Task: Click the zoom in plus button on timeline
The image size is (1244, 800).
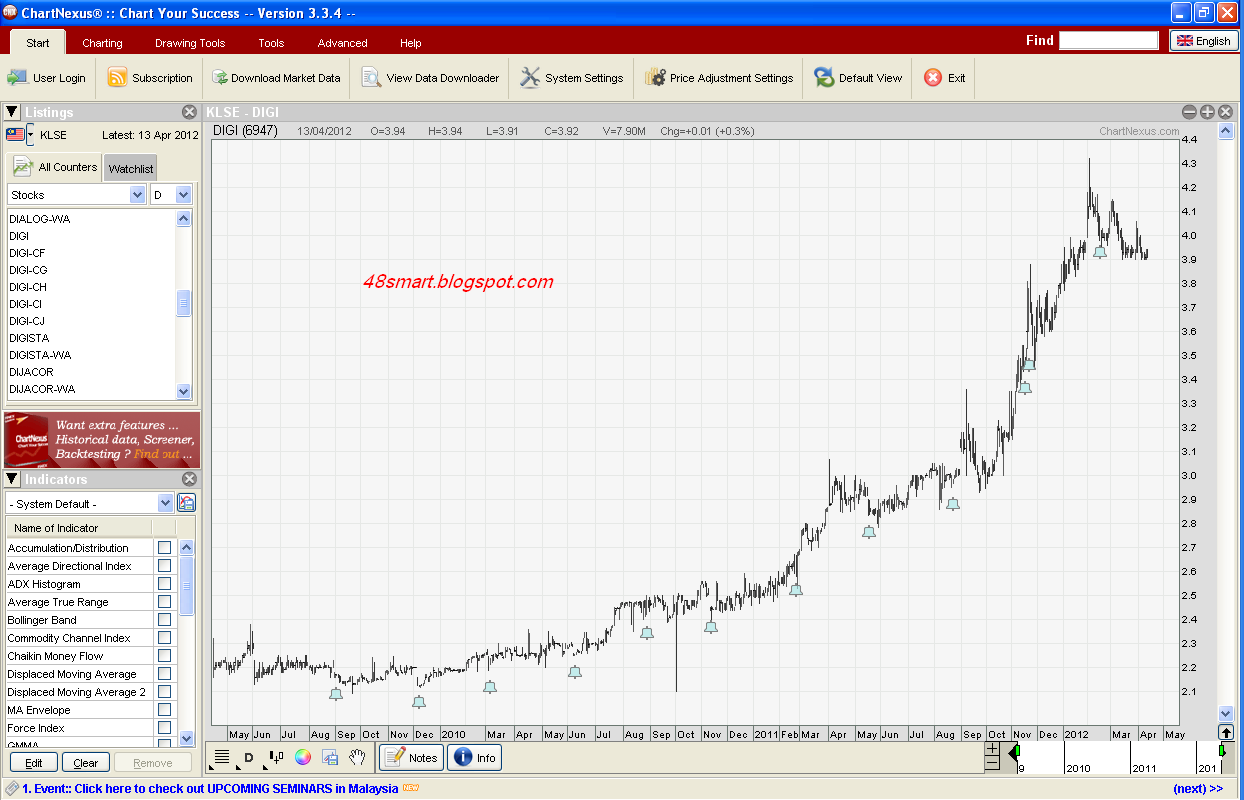Action: 992,748
